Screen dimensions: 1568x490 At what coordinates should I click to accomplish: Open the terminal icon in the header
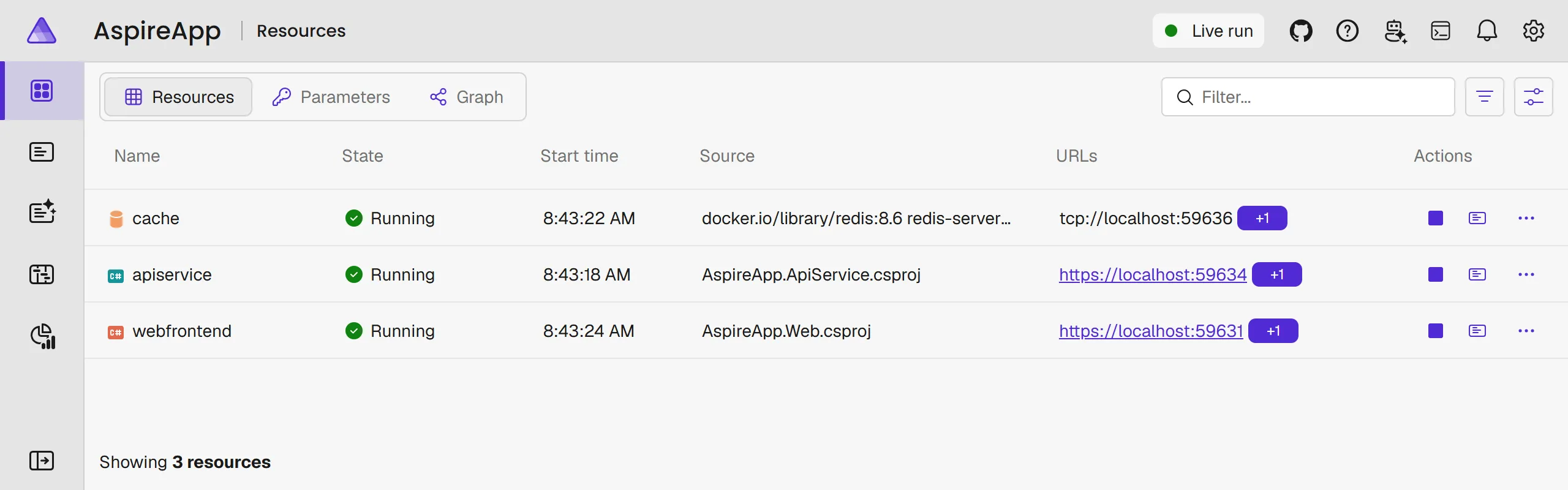pos(1441,31)
